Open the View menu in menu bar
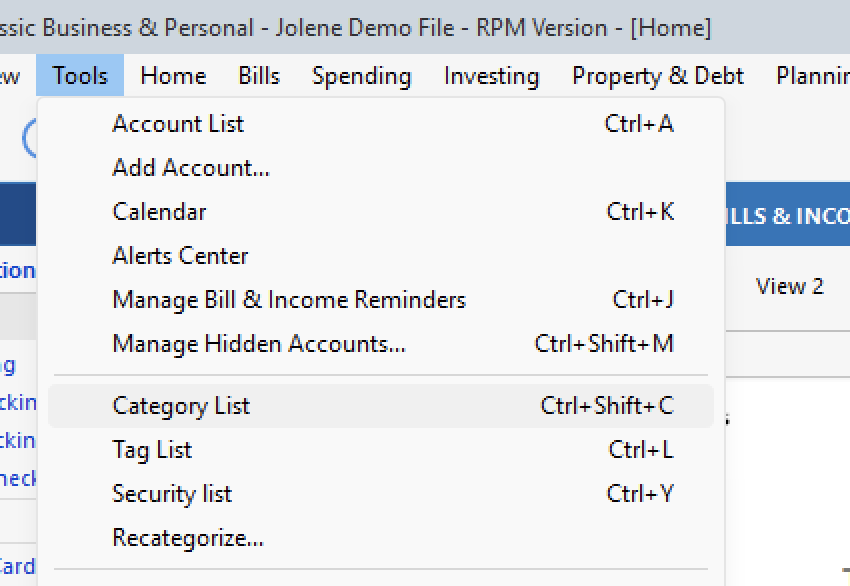Screen dimensions: 850x586 click(x=10, y=76)
